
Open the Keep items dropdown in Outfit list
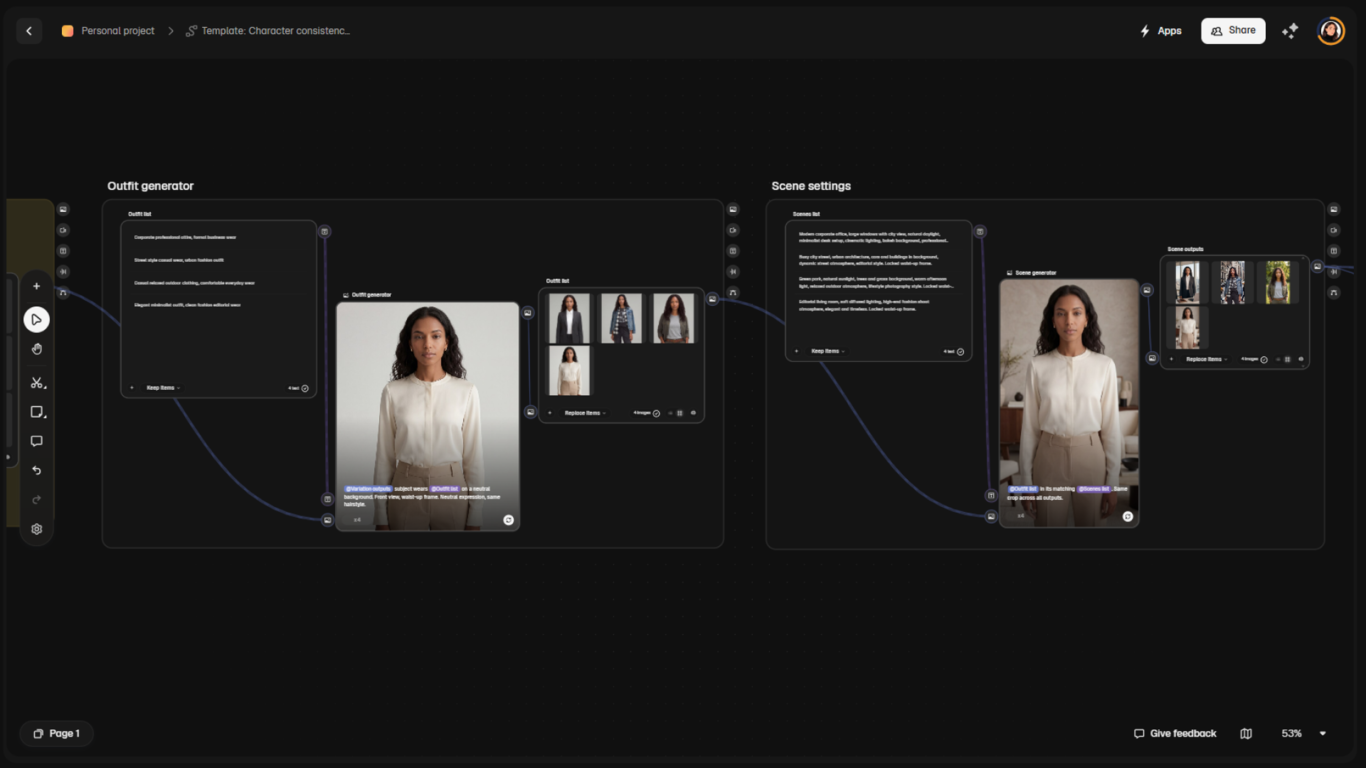162,388
